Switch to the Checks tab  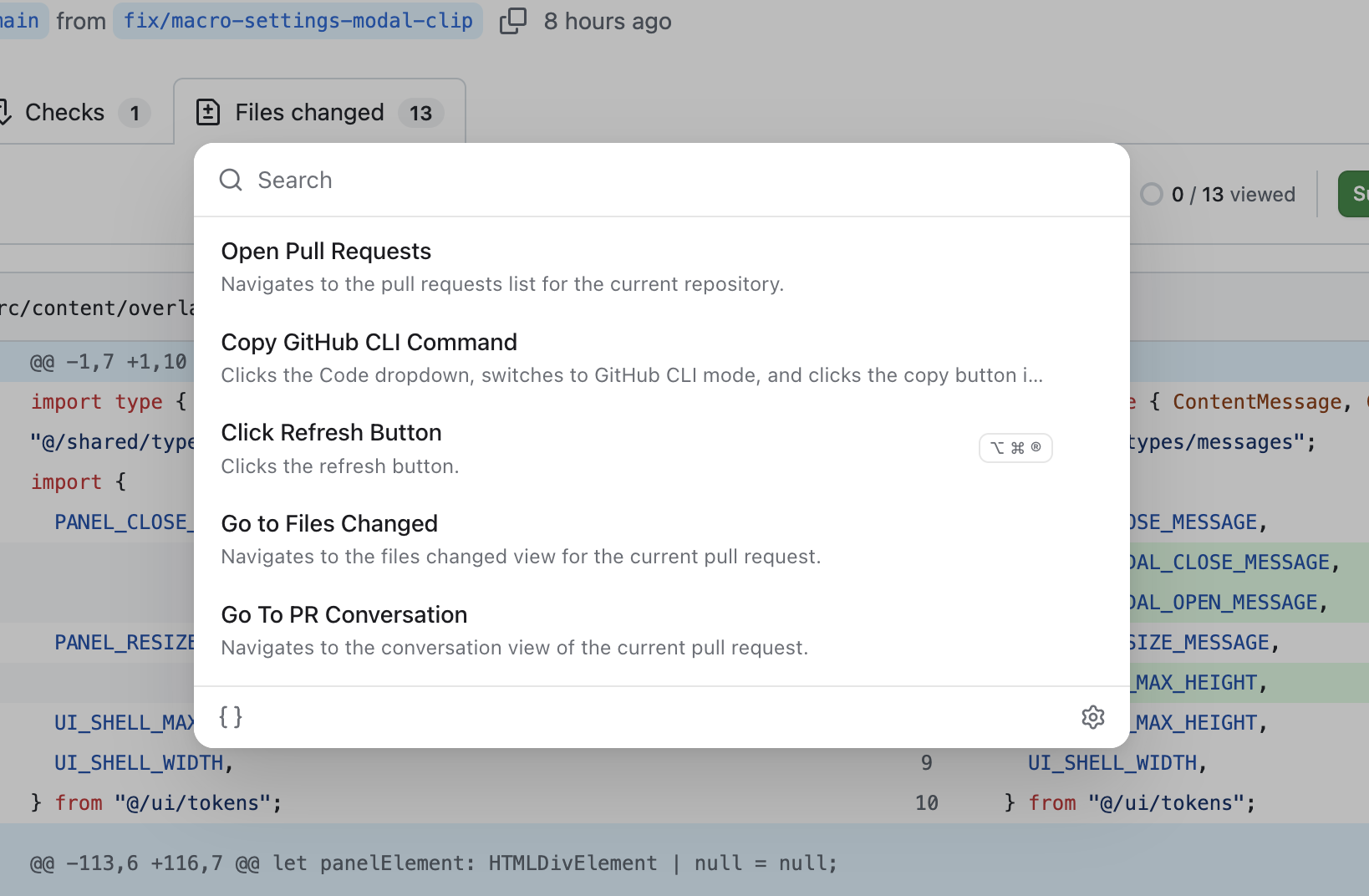pos(76,112)
